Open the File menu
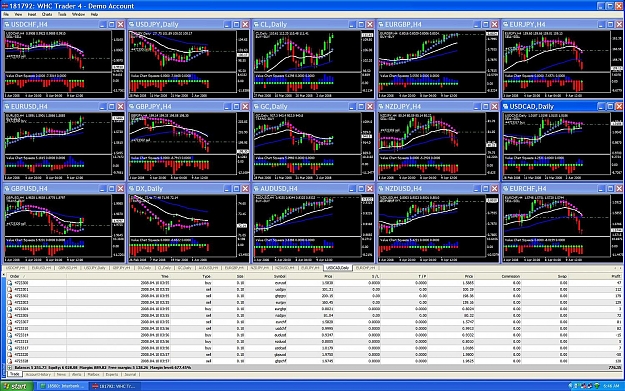The height and width of the screenshot is (391, 625). point(6,14)
